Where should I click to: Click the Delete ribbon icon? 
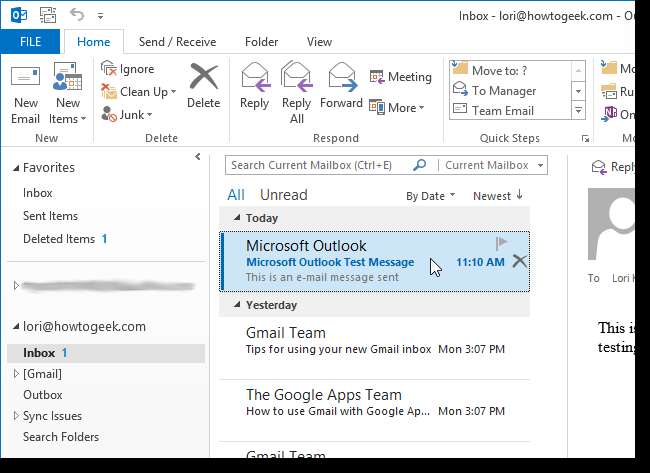203,79
